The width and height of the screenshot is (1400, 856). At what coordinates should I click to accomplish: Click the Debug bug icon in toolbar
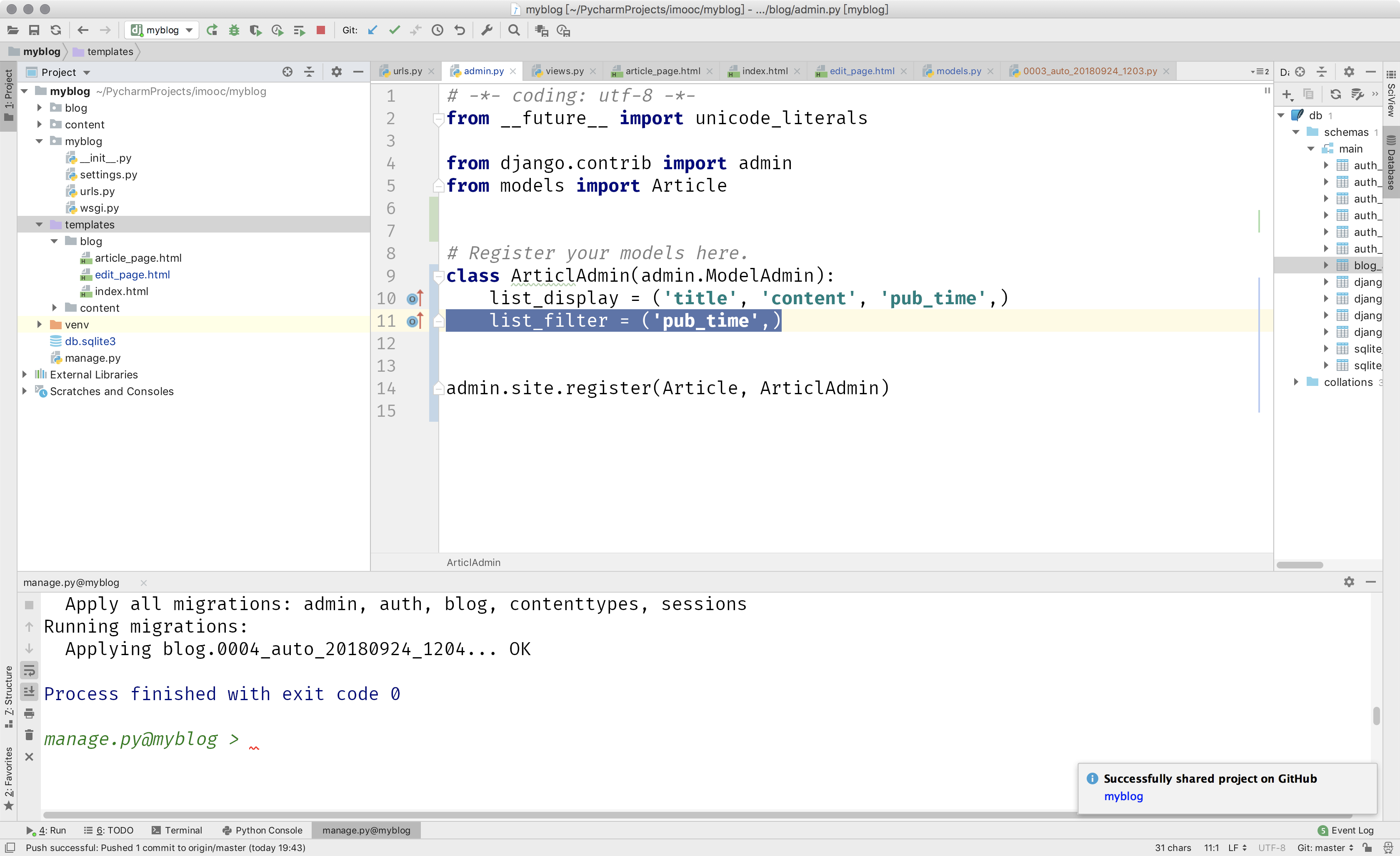click(x=233, y=30)
